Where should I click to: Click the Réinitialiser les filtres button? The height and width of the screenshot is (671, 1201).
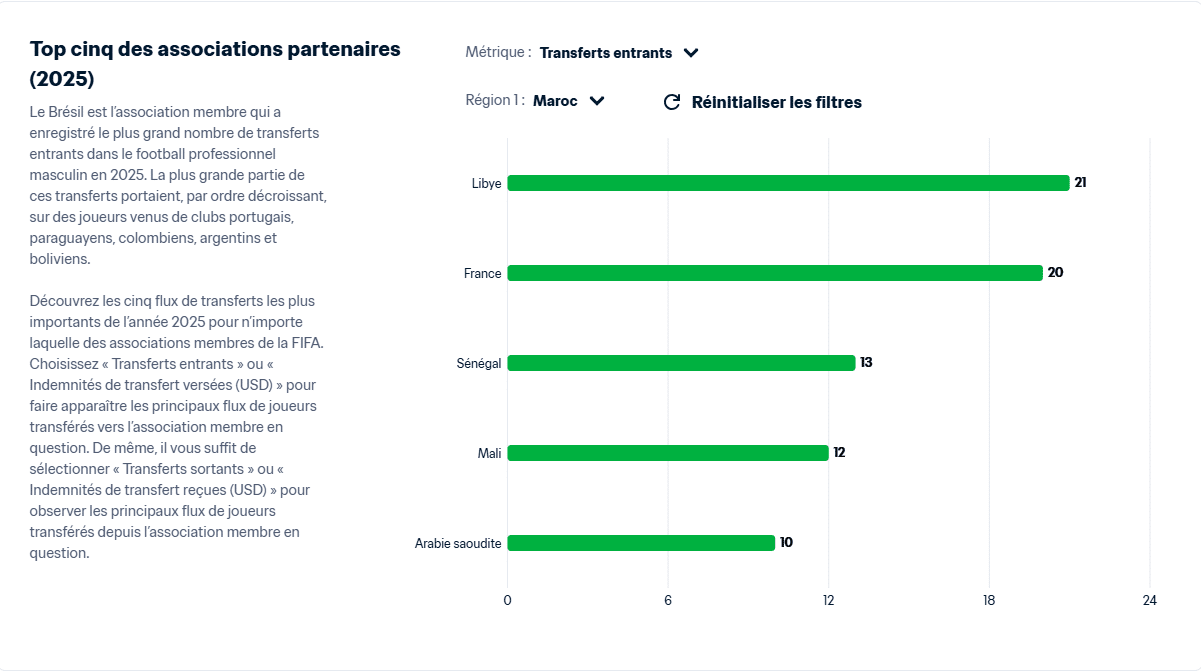coord(779,101)
